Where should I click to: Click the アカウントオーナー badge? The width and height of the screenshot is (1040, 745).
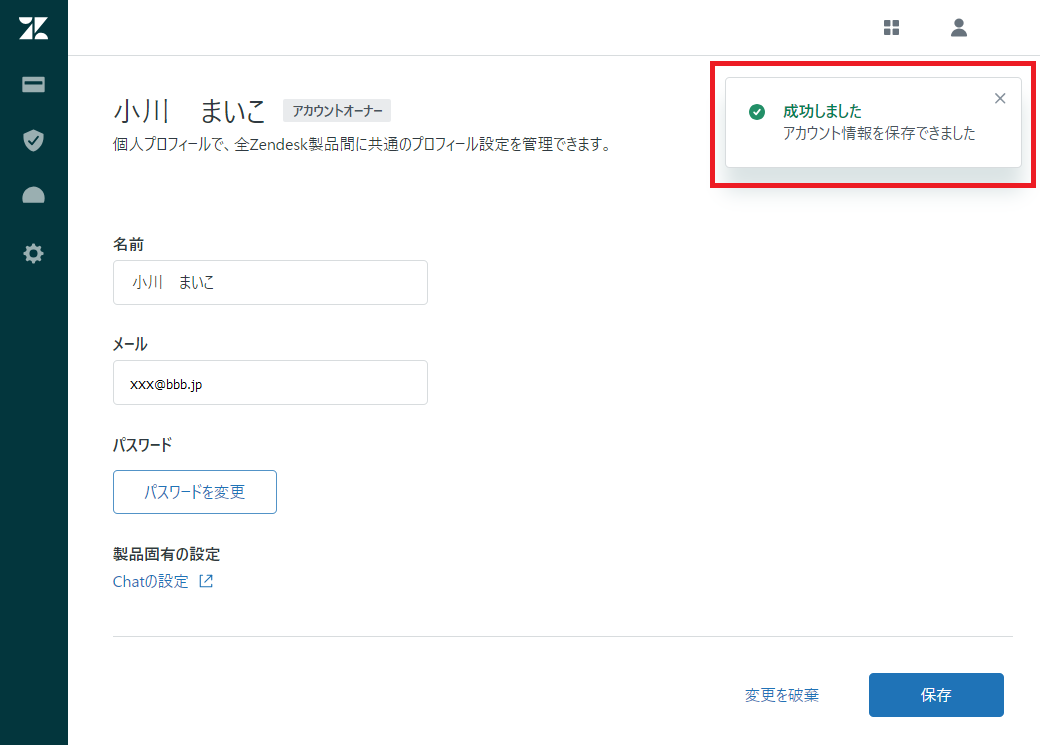click(338, 111)
